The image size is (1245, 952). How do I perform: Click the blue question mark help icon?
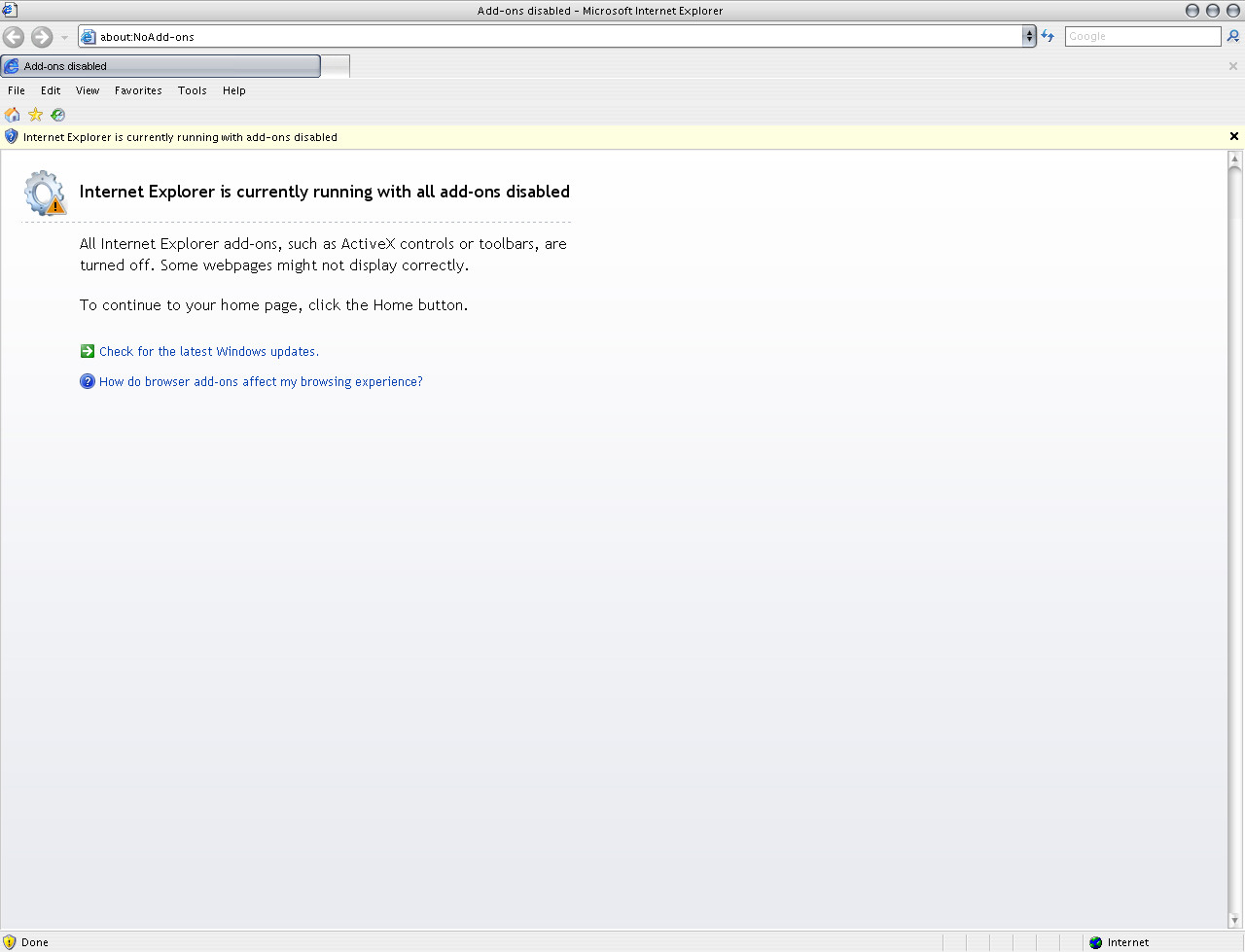coord(88,381)
